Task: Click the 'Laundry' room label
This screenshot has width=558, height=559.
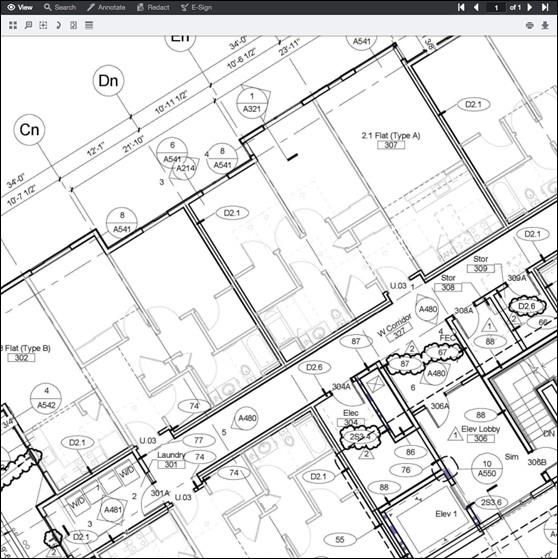Action: 171,455
